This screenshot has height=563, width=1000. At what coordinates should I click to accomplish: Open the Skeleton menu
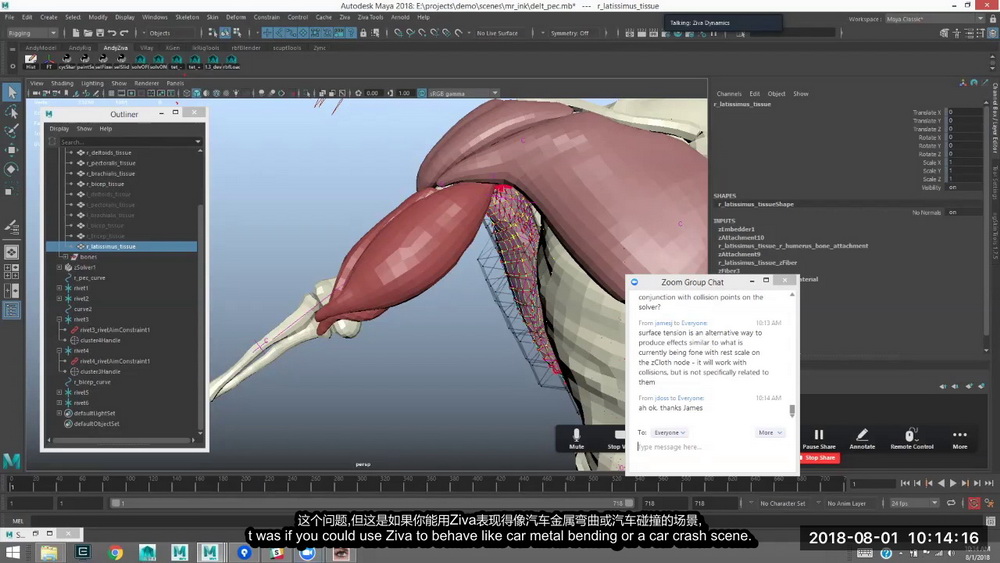tap(187, 17)
